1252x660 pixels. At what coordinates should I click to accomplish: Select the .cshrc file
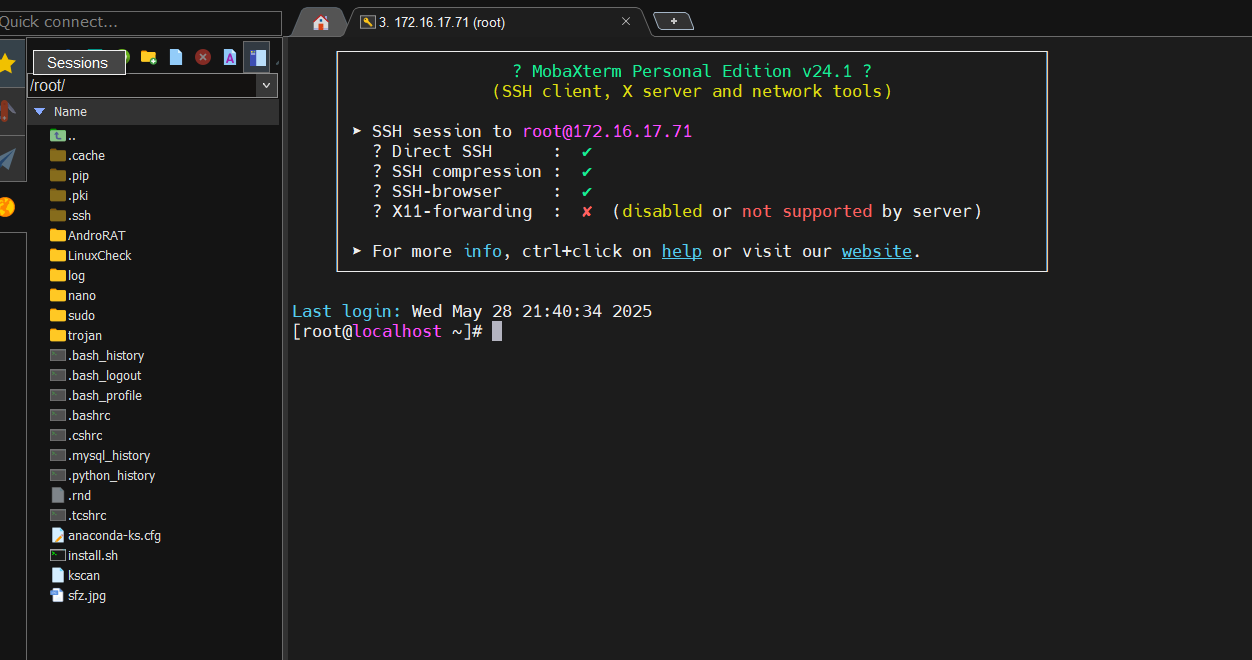[x=77, y=435]
